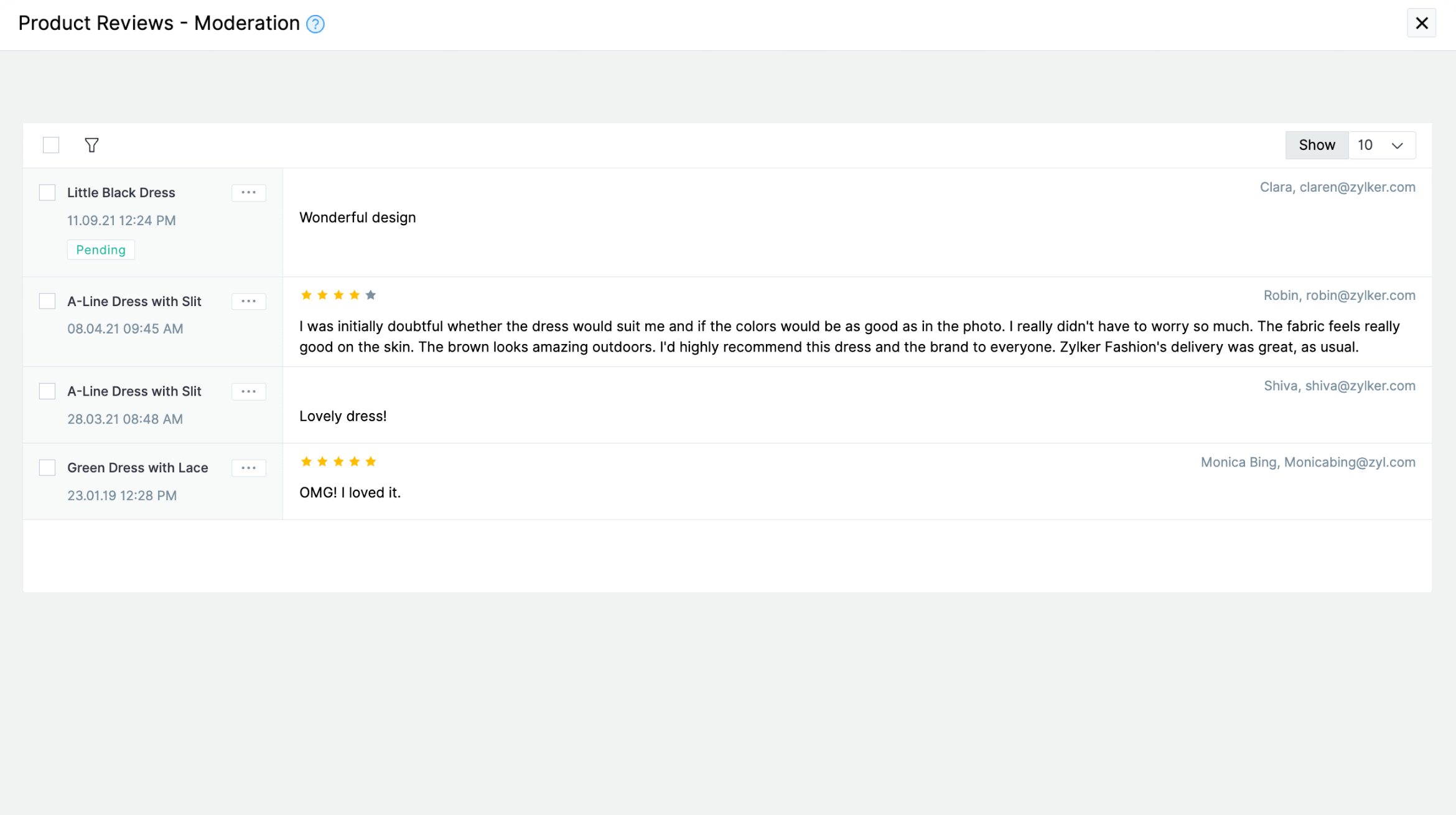Click the star rating on Robin's review

(x=338, y=296)
